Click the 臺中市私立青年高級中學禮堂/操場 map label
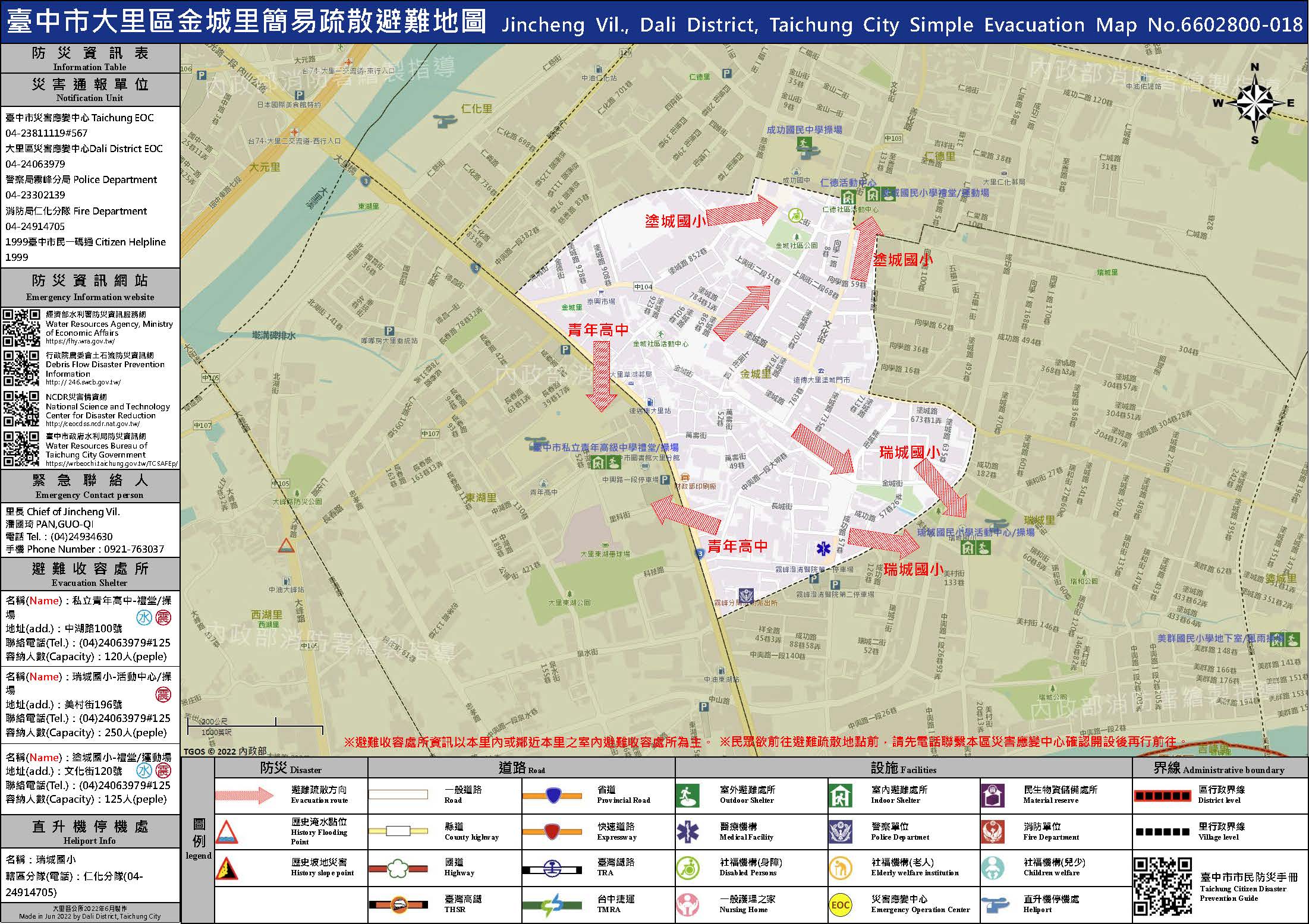The image size is (1309, 924). click(605, 447)
